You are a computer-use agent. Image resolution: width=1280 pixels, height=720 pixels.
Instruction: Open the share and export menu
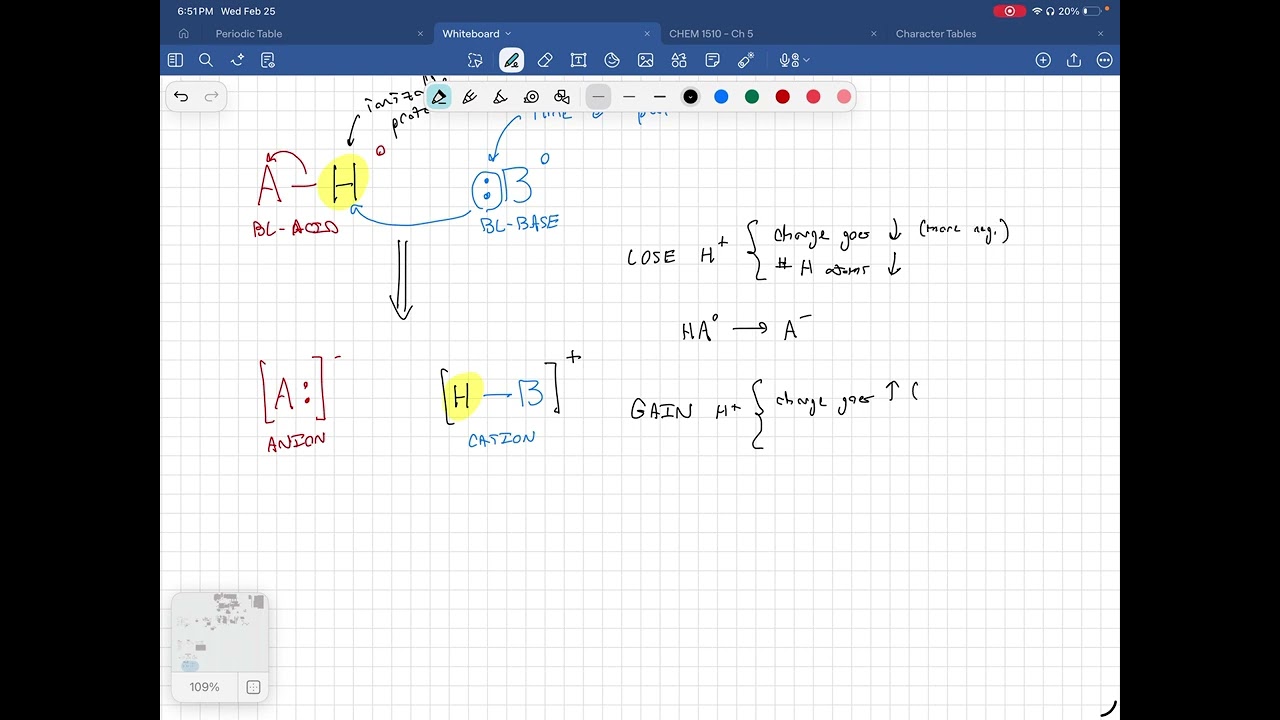(x=1074, y=60)
